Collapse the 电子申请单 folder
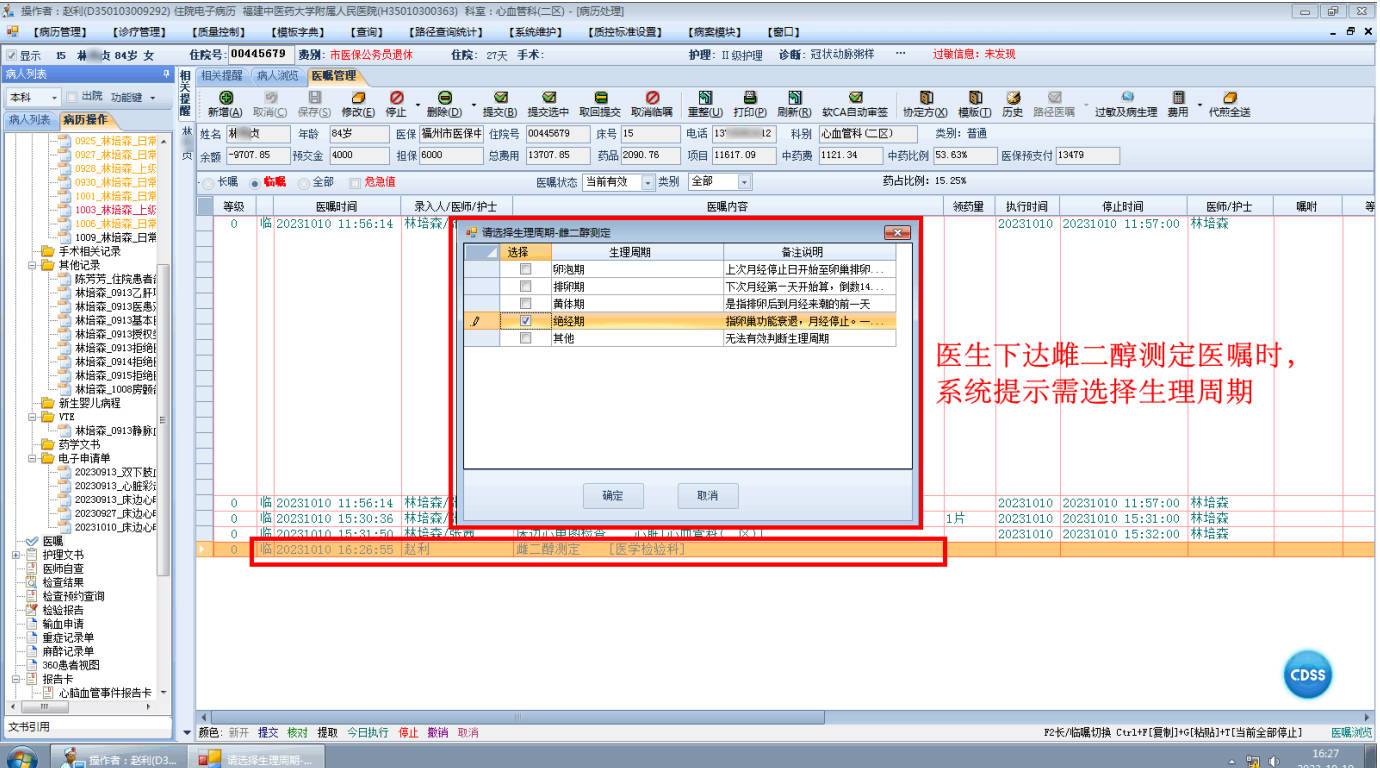 pyautogui.click(x=33, y=458)
